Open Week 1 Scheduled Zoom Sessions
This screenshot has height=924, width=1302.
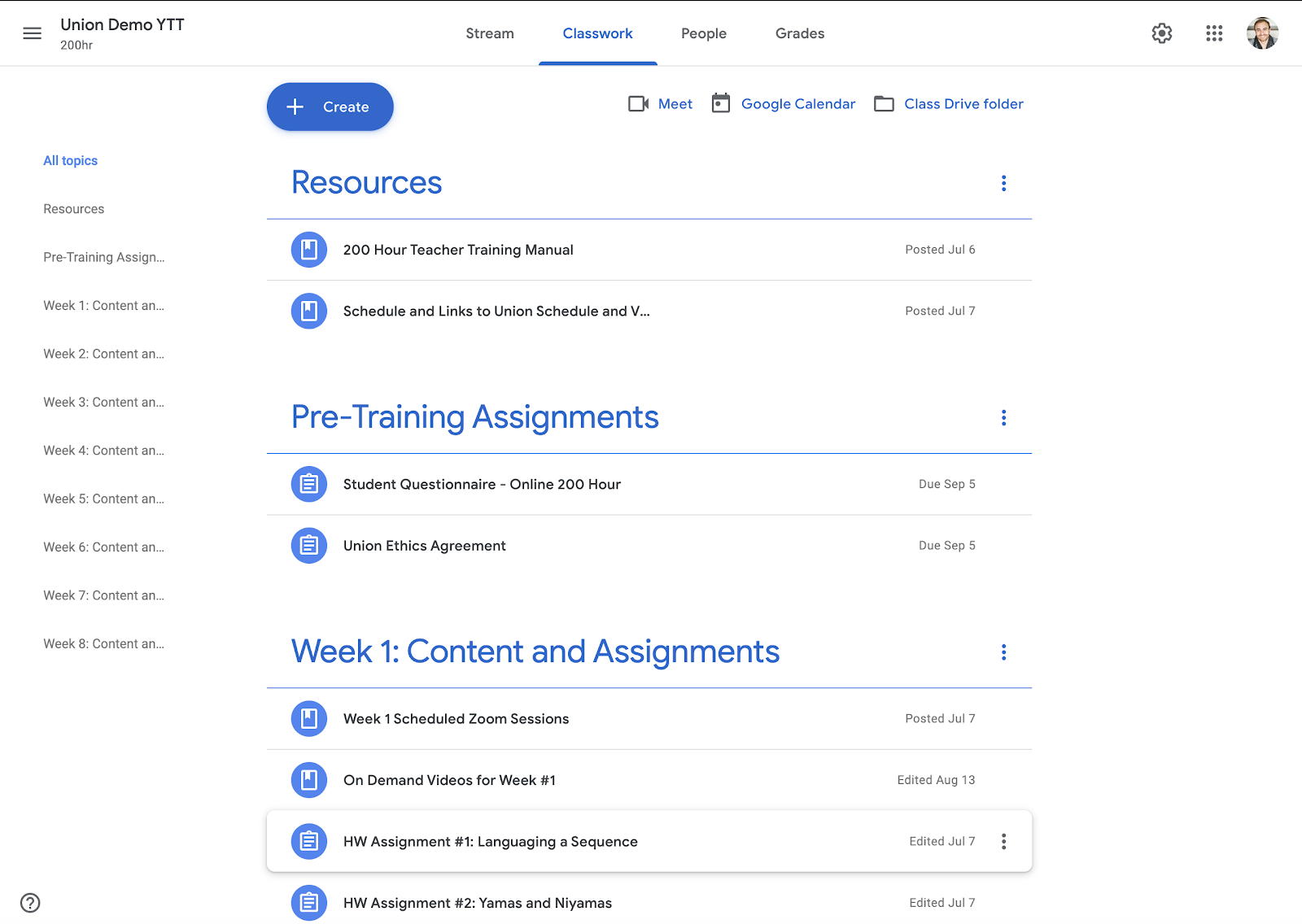pyautogui.click(x=457, y=718)
